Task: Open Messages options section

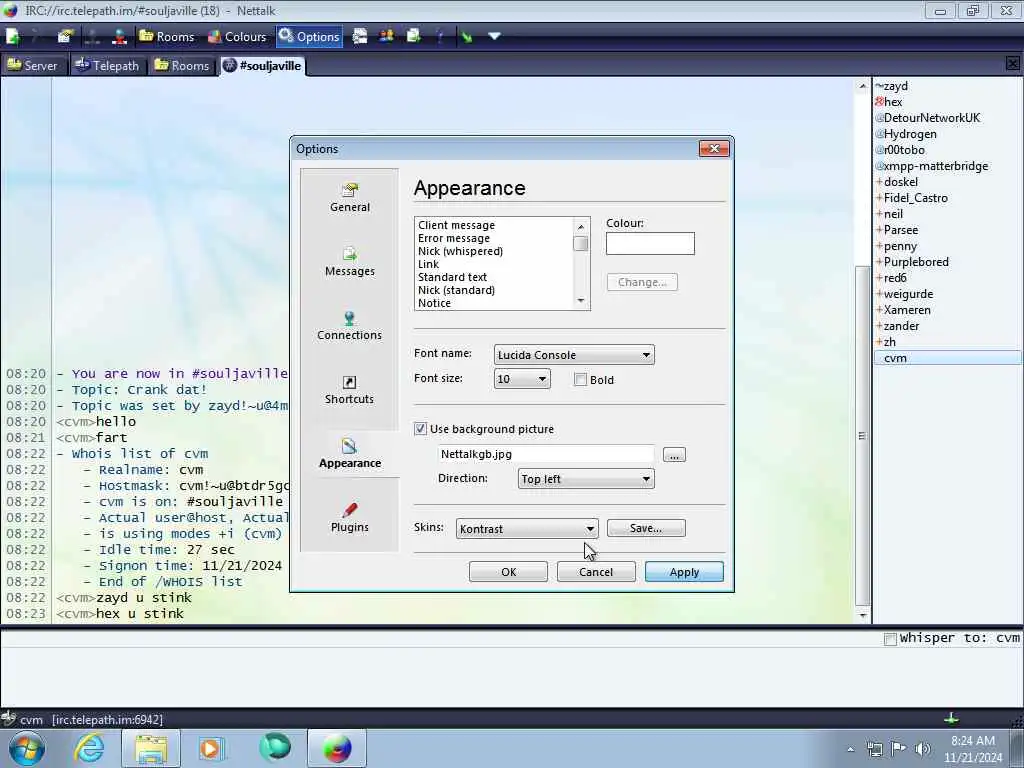Action: click(349, 262)
